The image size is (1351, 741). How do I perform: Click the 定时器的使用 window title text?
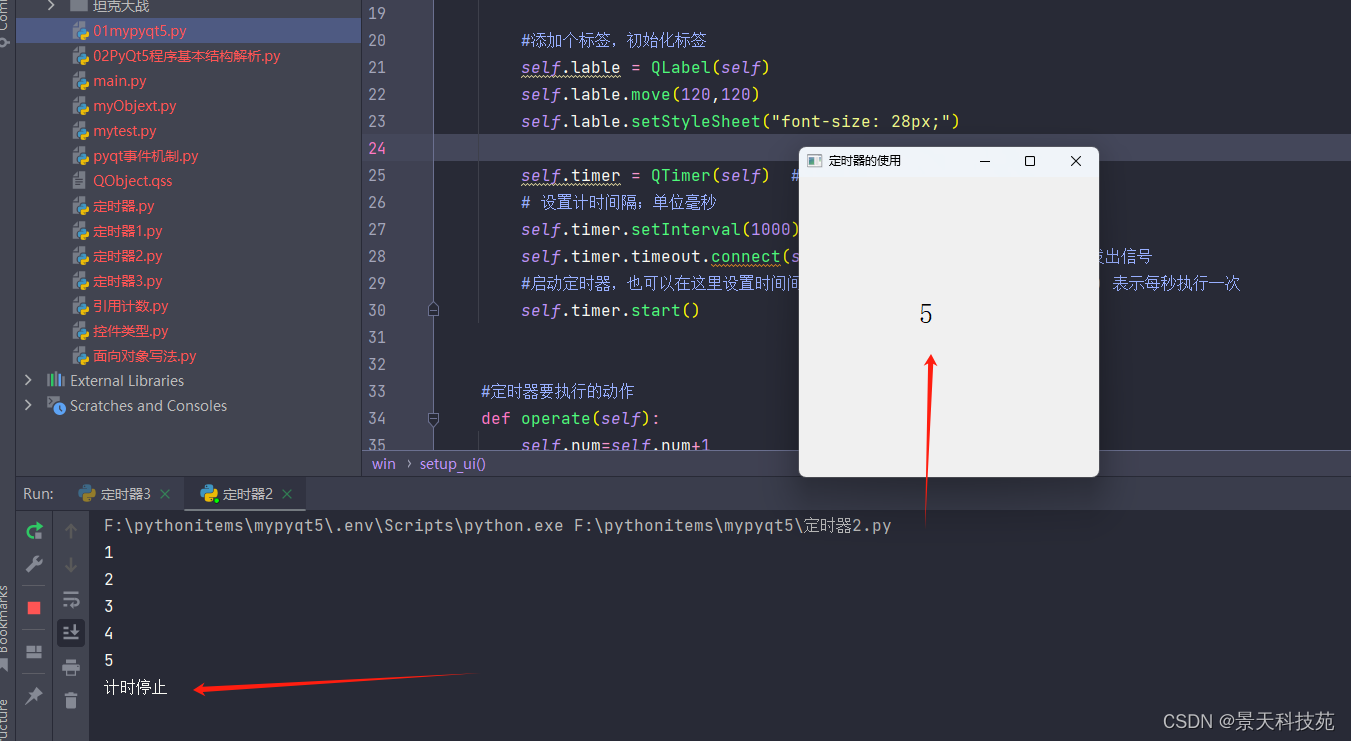point(865,161)
